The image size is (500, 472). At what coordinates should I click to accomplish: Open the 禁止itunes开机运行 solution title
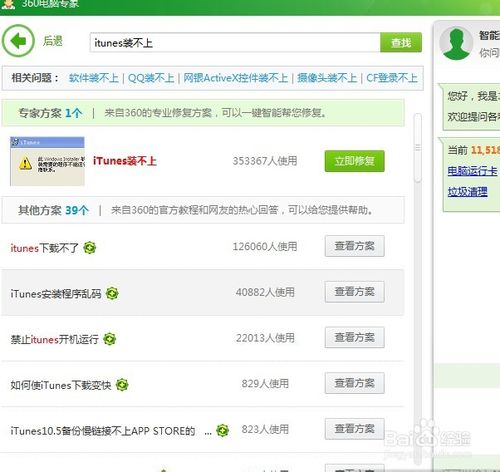click(x=54, y=339)
